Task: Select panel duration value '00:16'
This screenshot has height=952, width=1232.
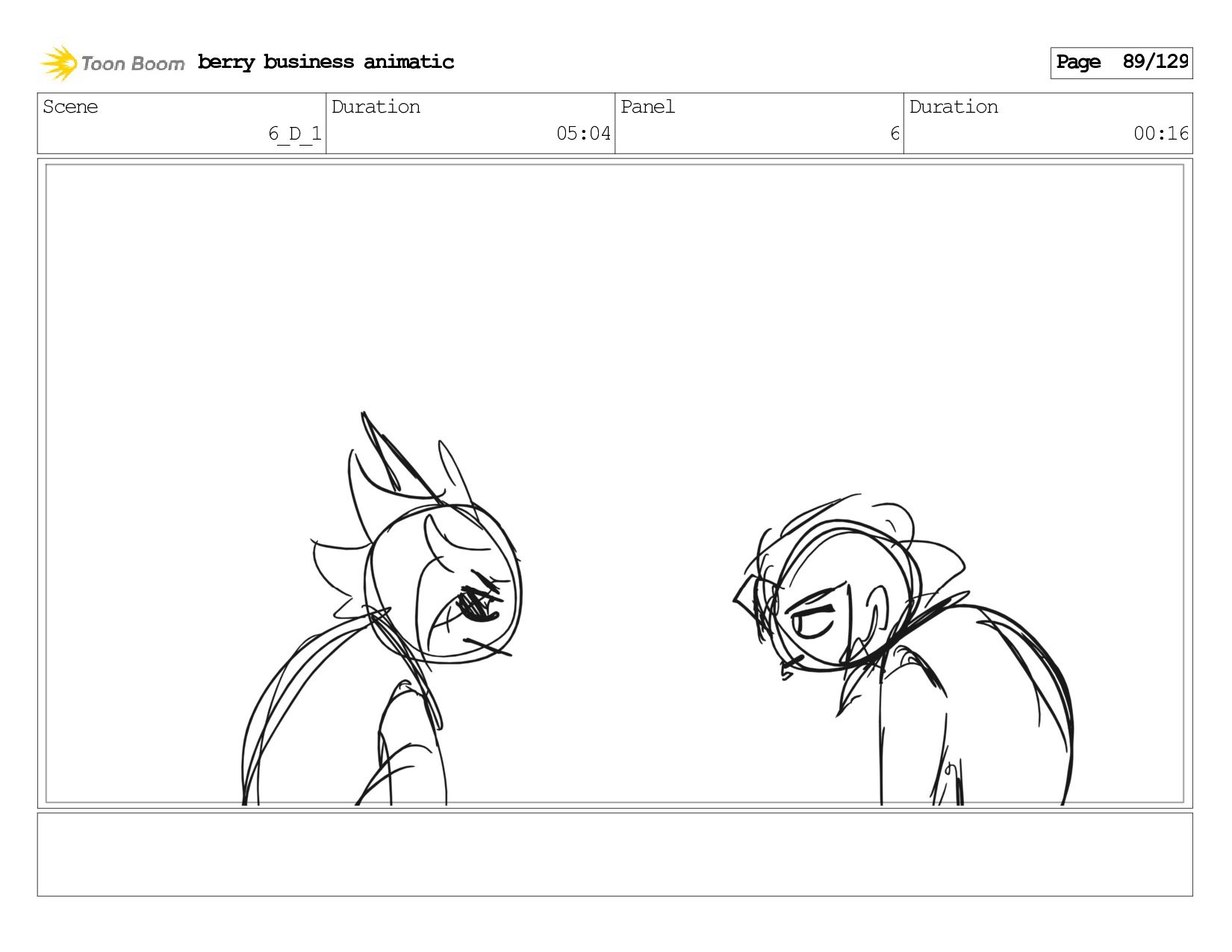Action: (x=1160, y=134)
